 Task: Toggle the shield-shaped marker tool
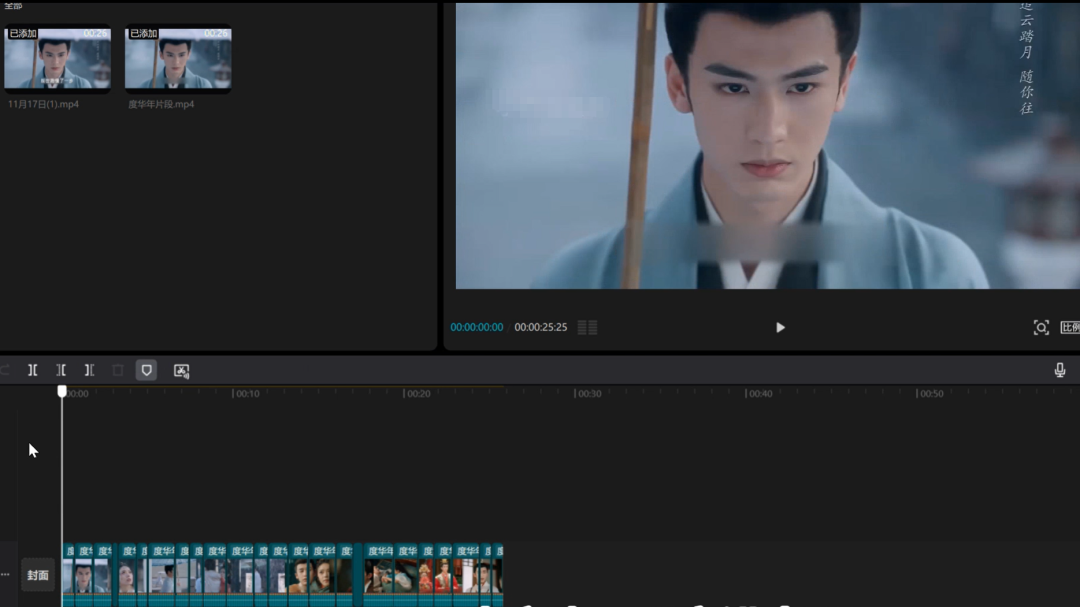pos(147,371)
